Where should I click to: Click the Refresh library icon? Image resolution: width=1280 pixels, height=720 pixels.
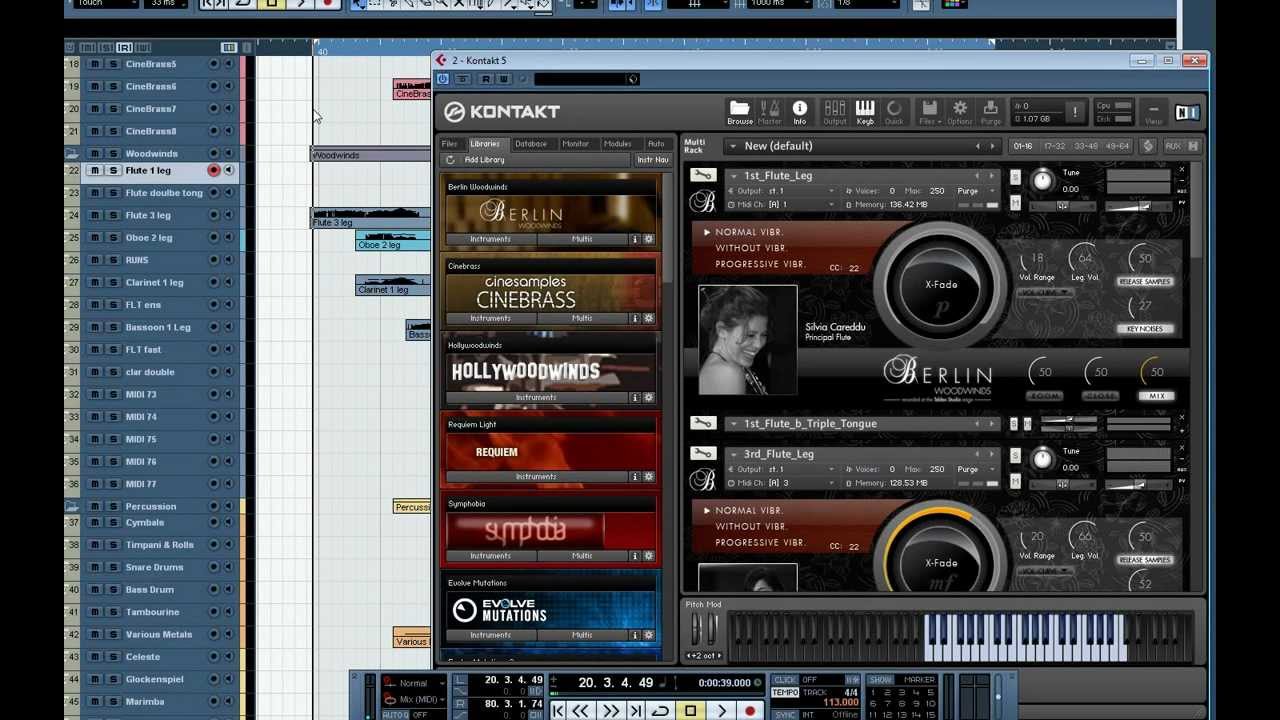point(450,160)
